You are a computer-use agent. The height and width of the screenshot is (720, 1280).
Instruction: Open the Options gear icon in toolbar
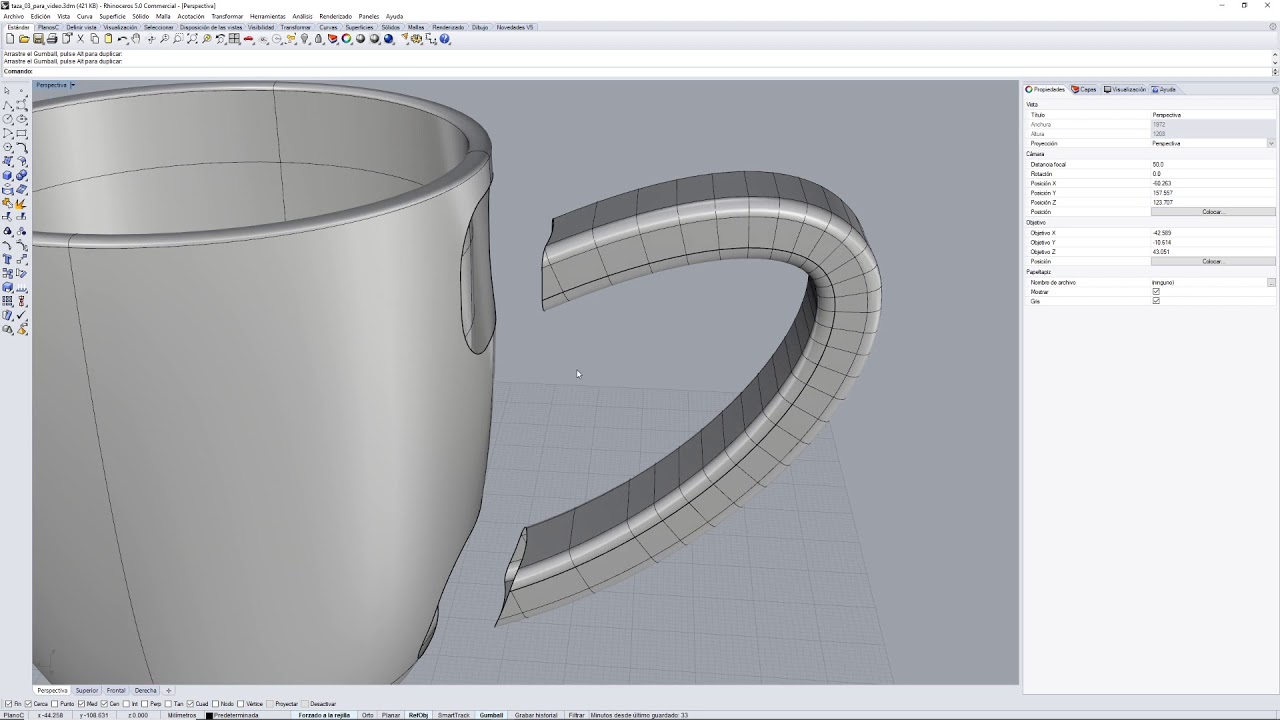click(416, 39)
